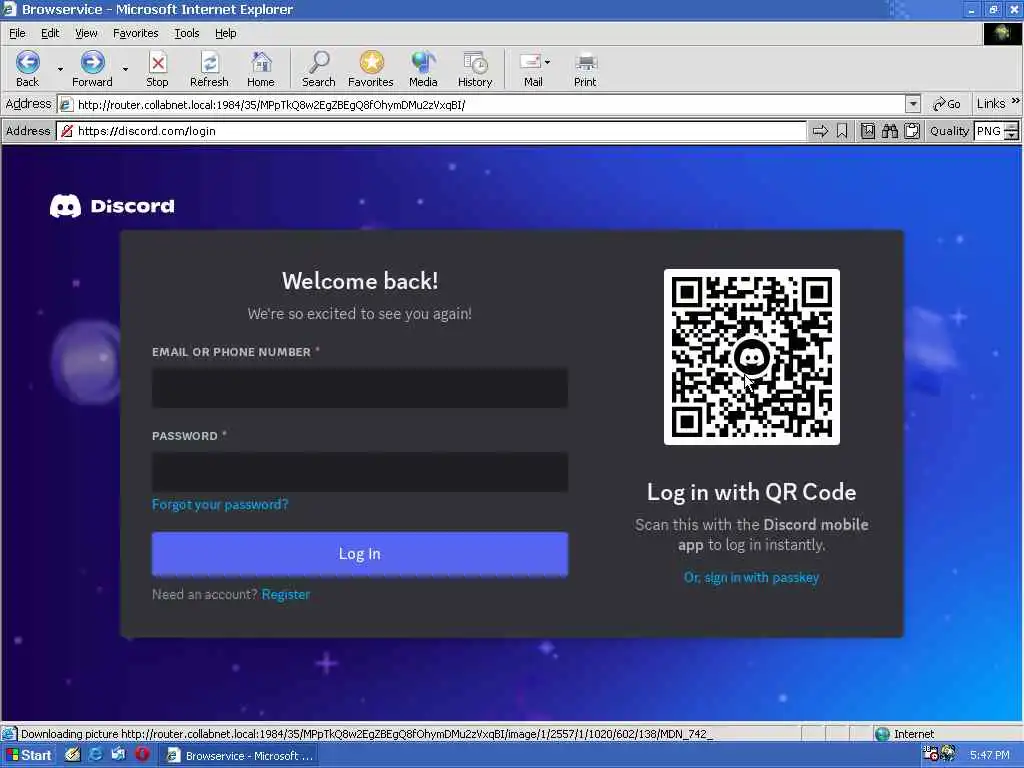
Task: Click the Mail envelope icon
Action: pos(530,62)
